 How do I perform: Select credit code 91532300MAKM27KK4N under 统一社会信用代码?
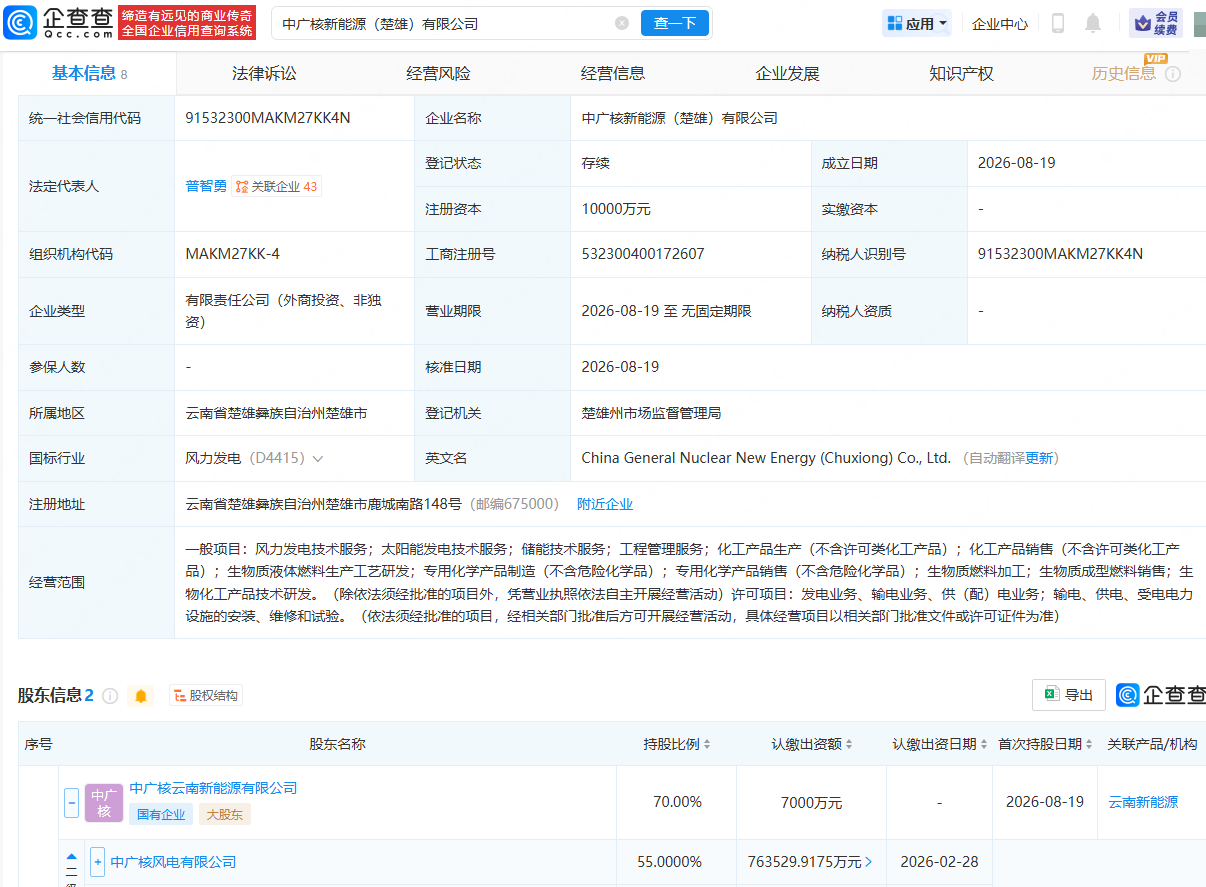268,118
